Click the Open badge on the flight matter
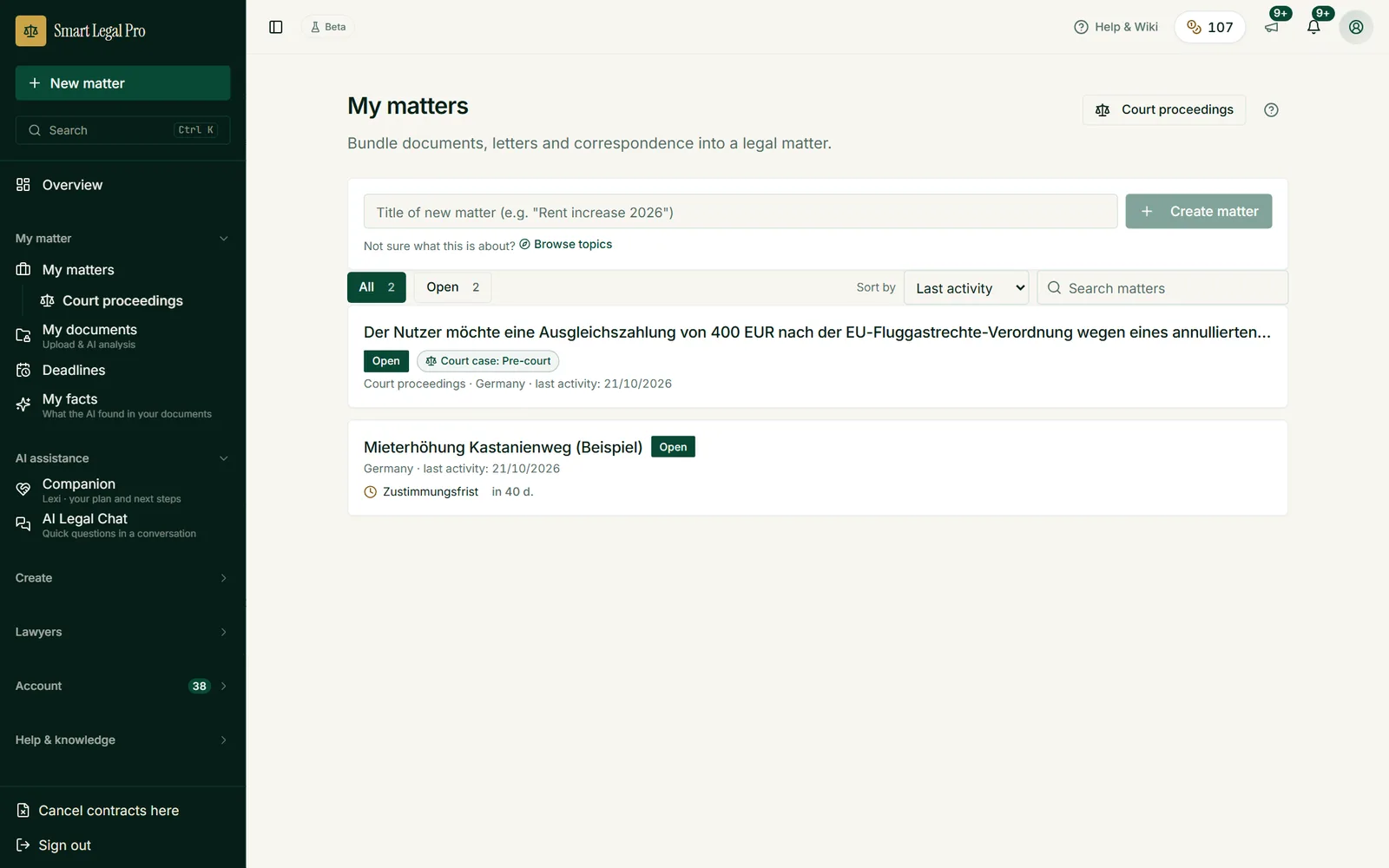Screen dimensions: 1389x868 386,361
